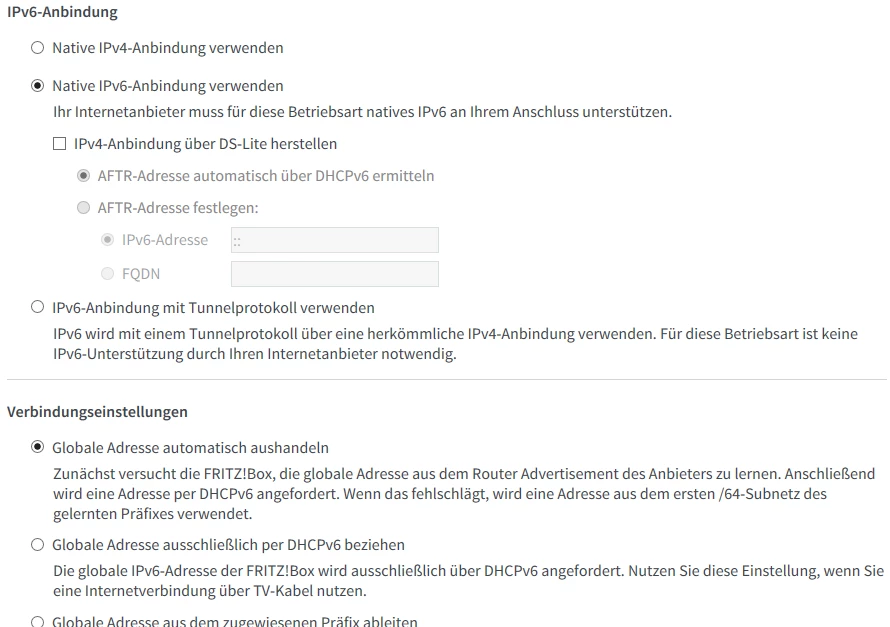Click the 'Native IPv6-Anbindung verwenden' label text
This screenshot has height=627, width=890.
pos(167,86)
